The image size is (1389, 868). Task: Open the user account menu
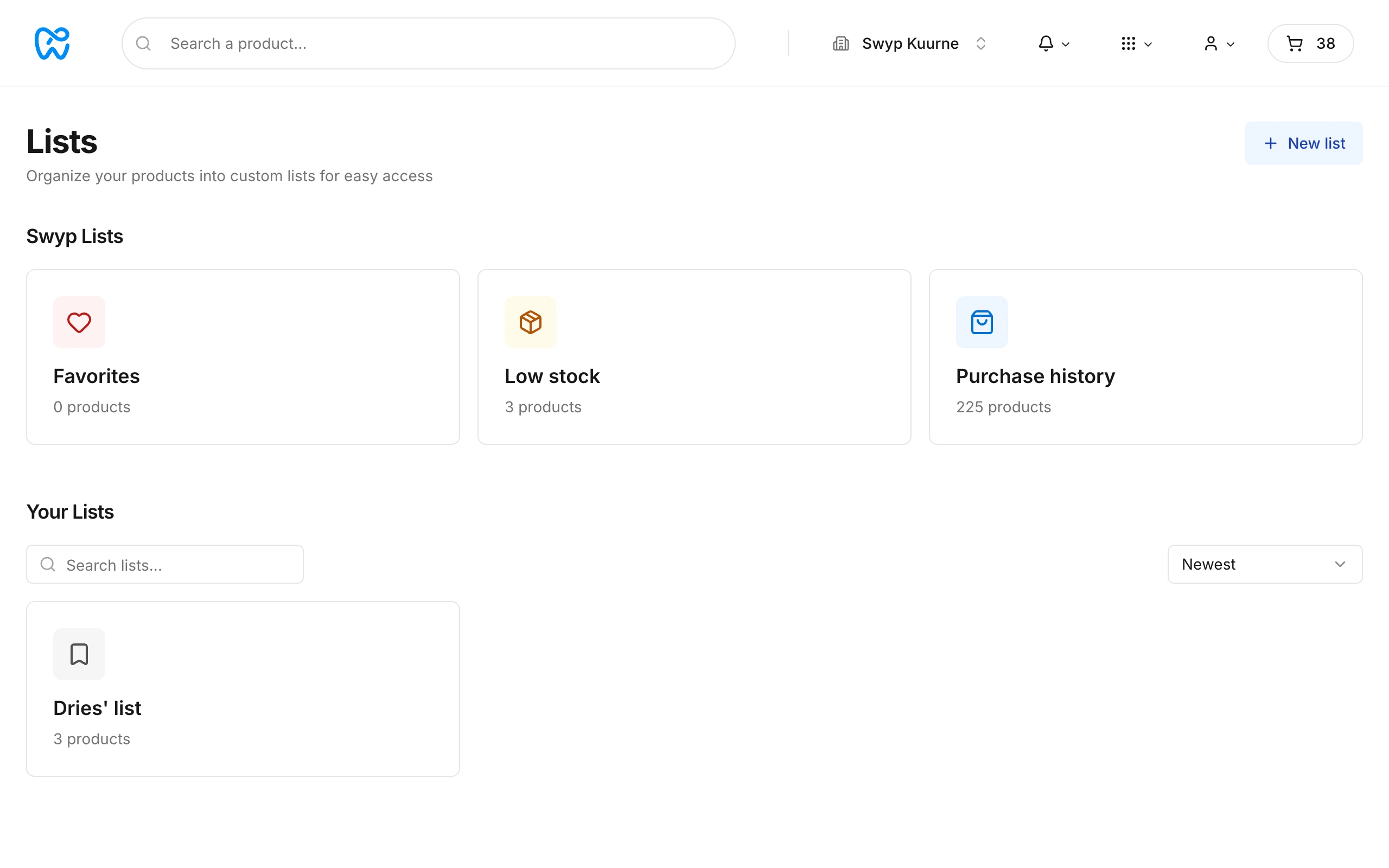[x=1219, y=43]
